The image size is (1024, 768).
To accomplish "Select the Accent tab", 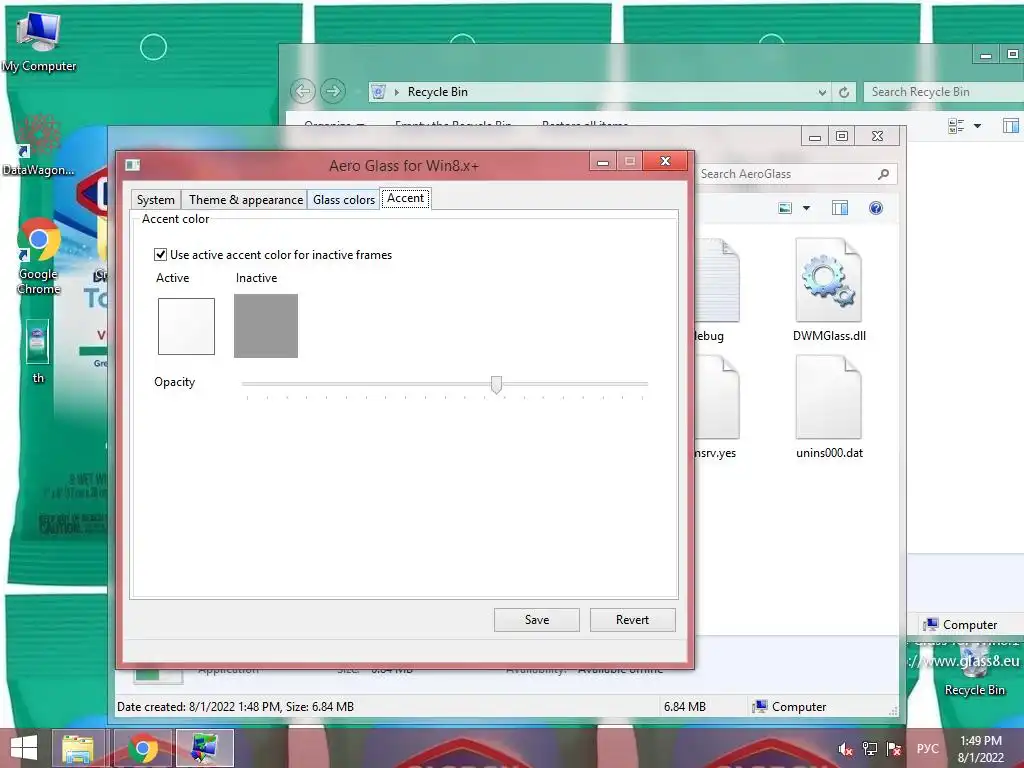I will click(406, 198).
